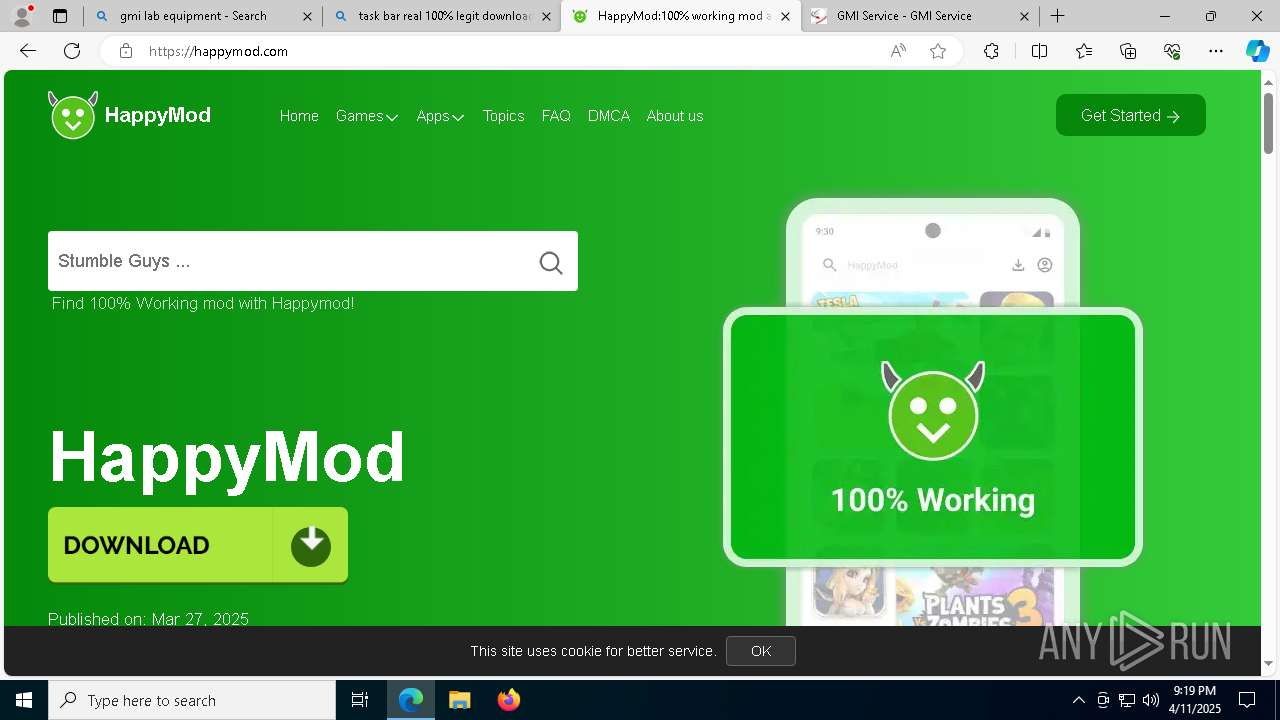1280x720 pixels.
Task: Click the HappyMod logo icon
Action: 73,115
